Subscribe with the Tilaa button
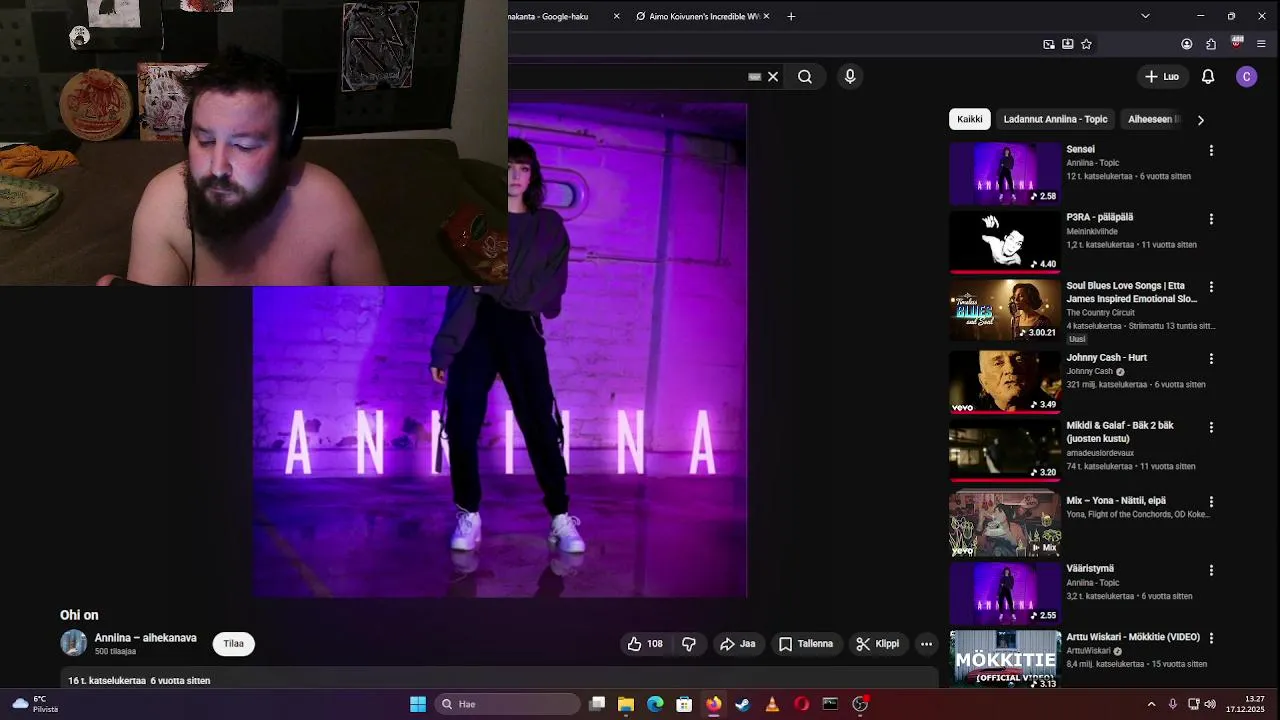The width and height of the screenshot is (1280, 720). click(234, 644)
